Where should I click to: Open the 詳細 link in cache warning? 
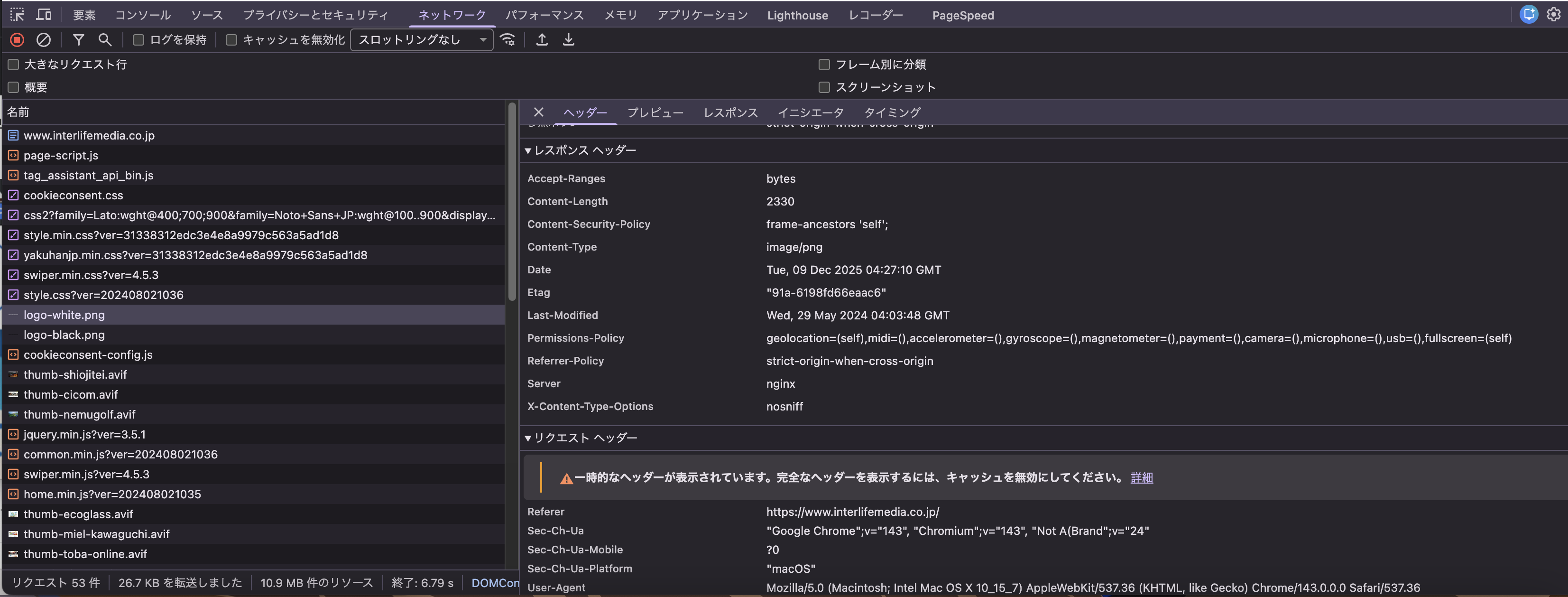point(1141,477)
